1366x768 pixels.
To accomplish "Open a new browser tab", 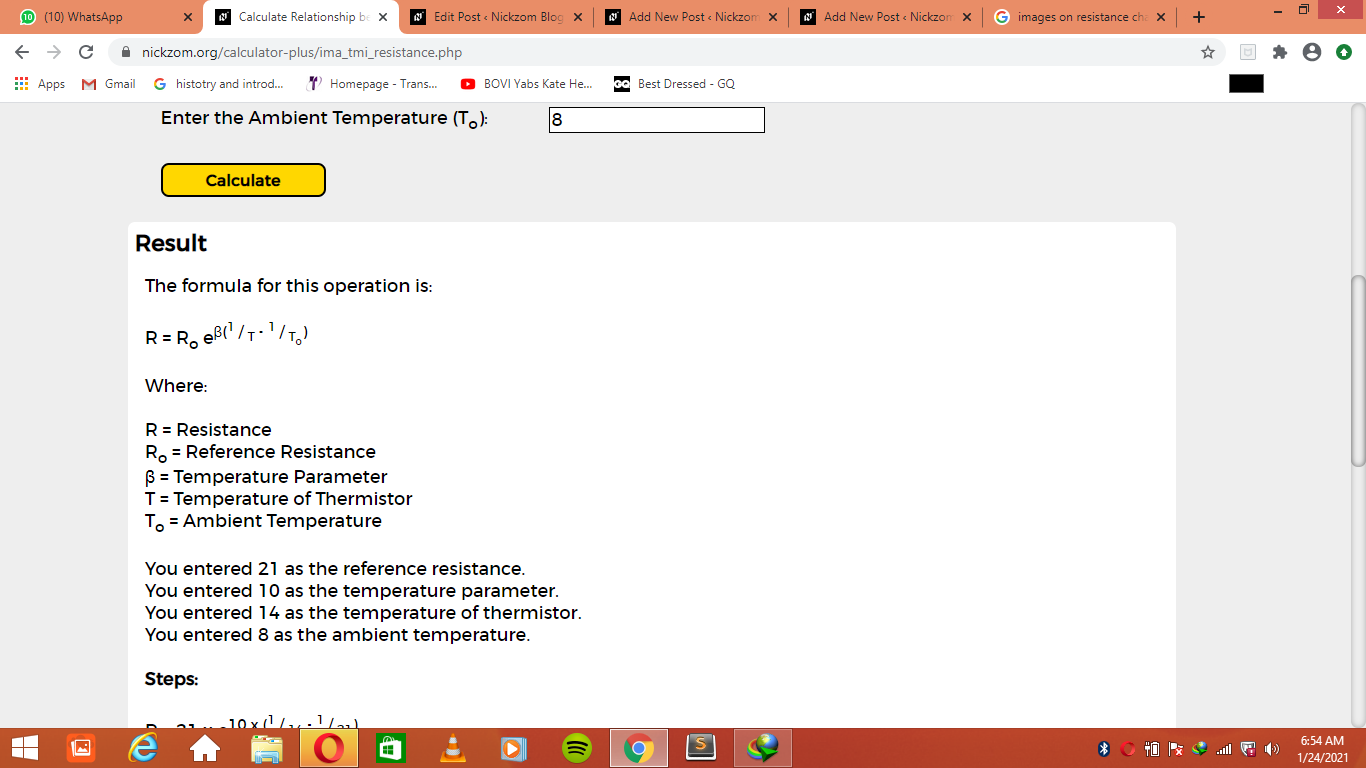I will click(x=1199, y=17).
